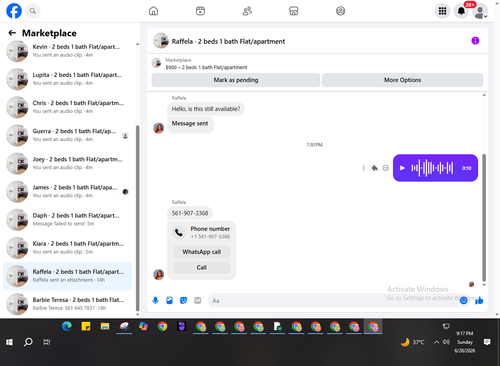
Task: Open Sticky Notes from taskbar
Action: (x=86, y=326)
